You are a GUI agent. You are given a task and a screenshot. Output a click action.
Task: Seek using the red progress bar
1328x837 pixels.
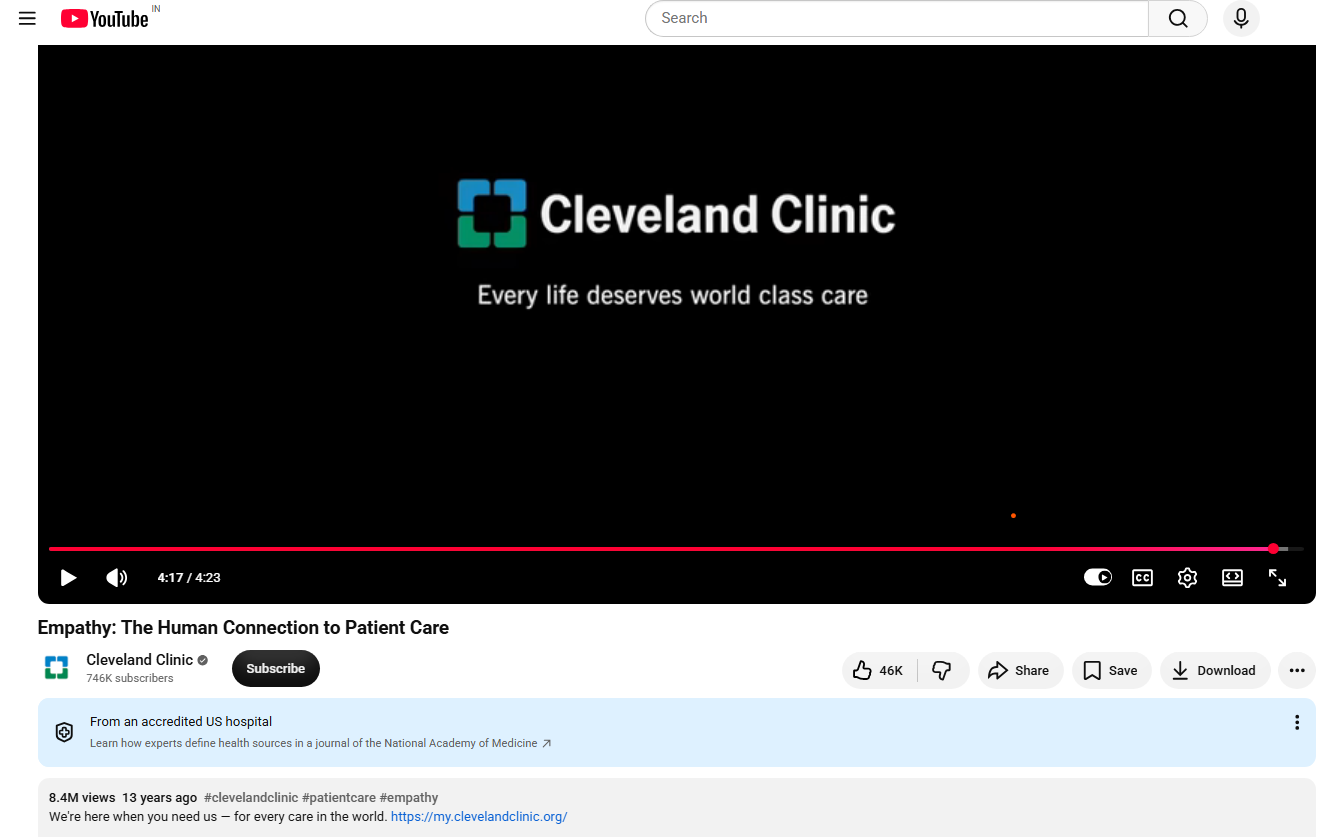[676, 549]
